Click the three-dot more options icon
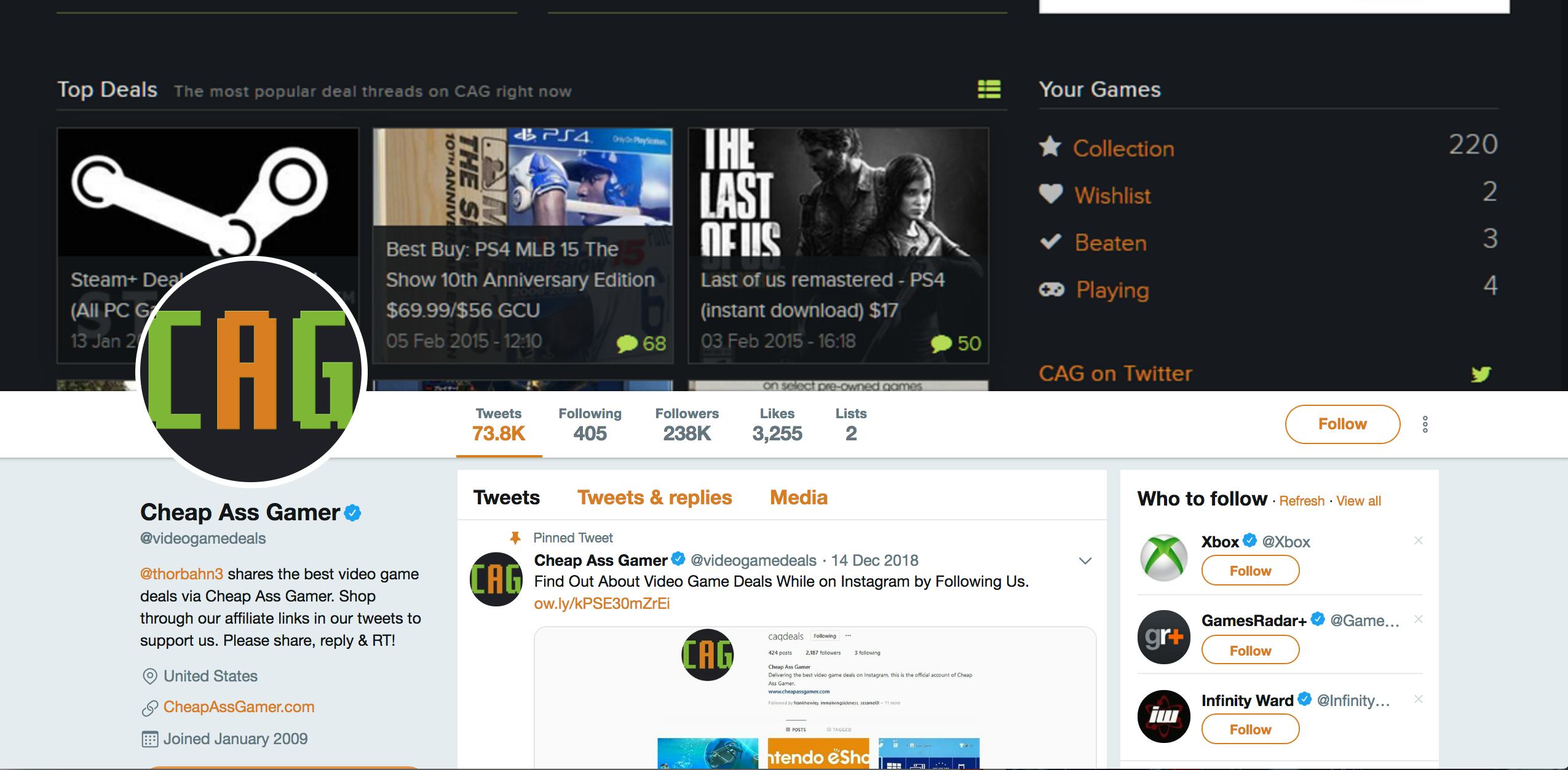The width and height of the screenshot is (1568, 770). point(1425,424)
